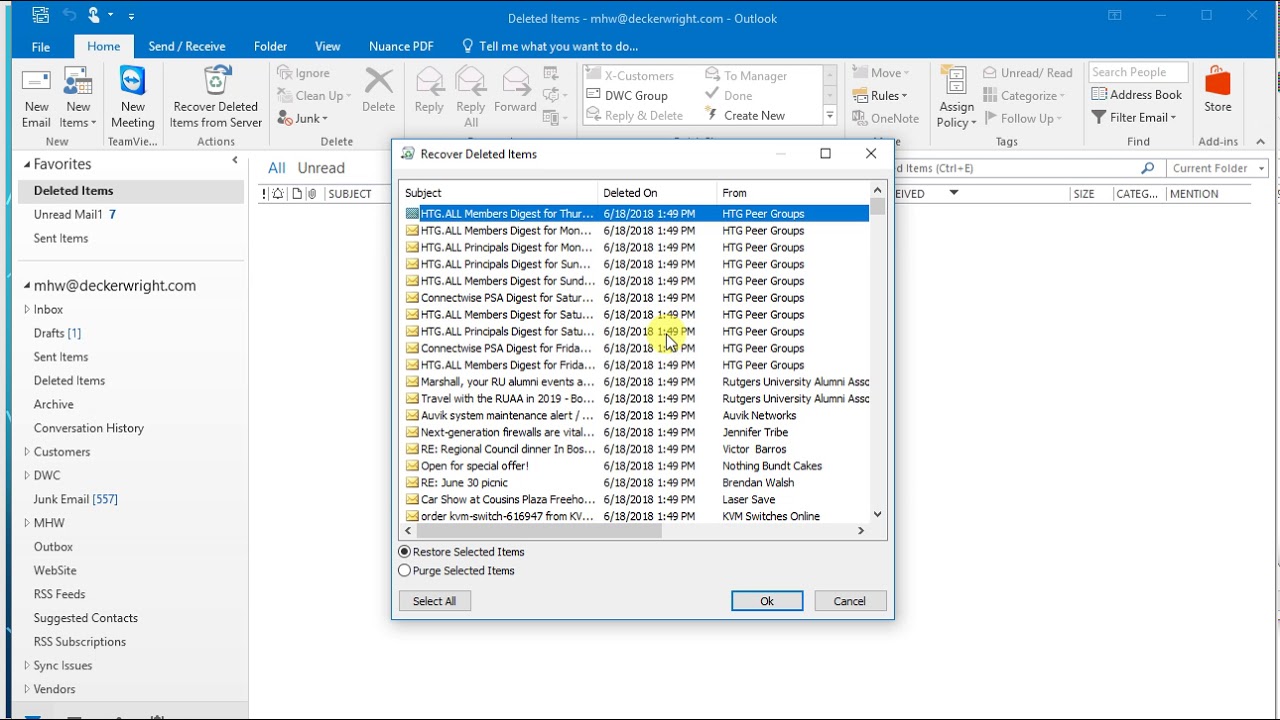This screenshot has width=1280, height=720.
Task: Switch to the View tab
Action: click(327, 46)
